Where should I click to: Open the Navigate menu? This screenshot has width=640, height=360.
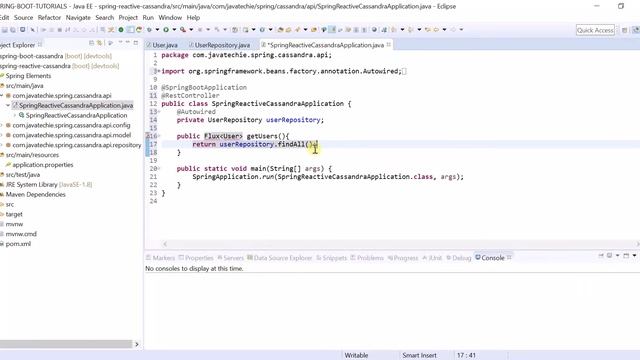(x=78, y=18)
